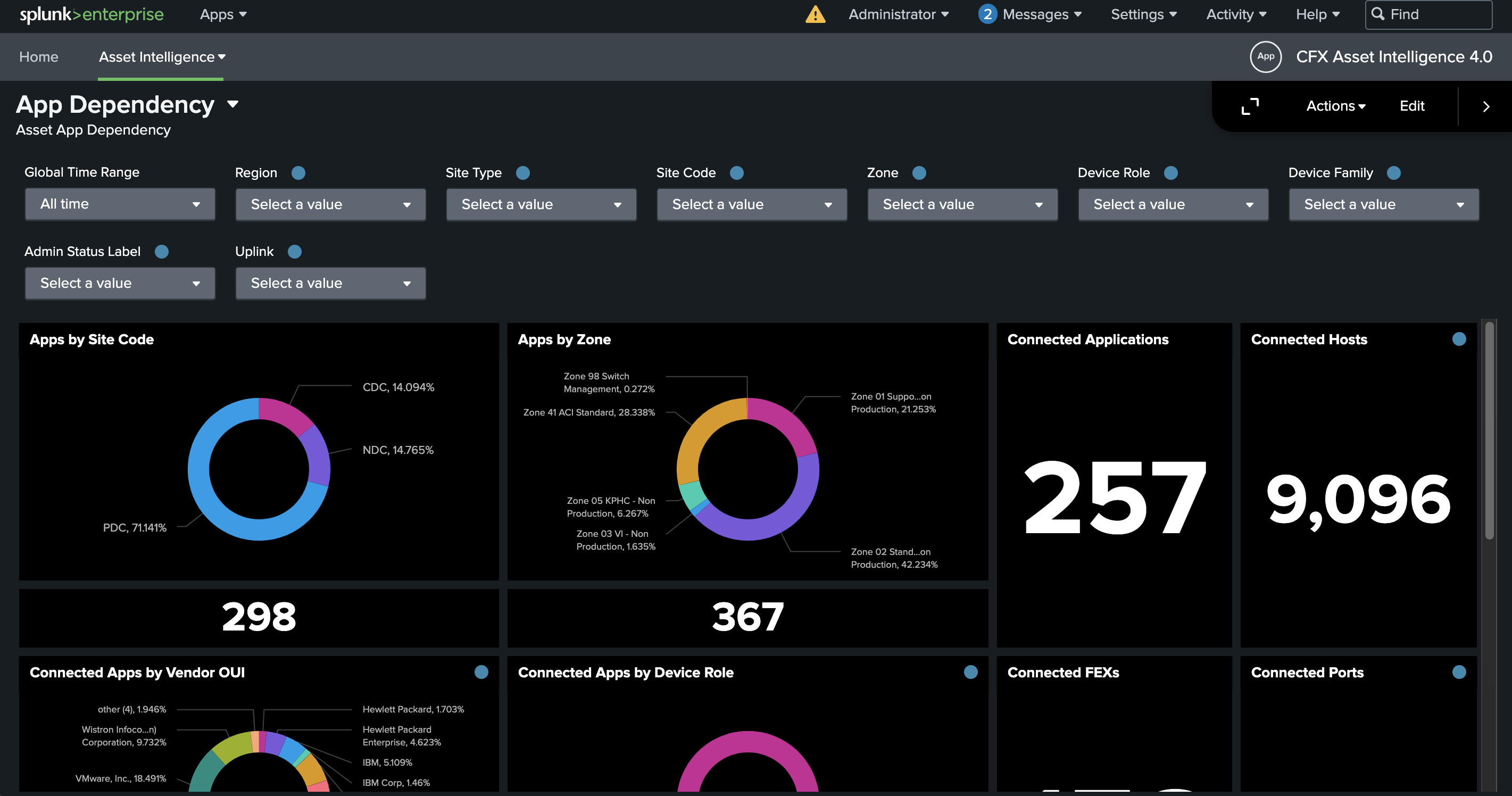
Task: Click info dot on Connected Apps by Vendor OUI
Action: [481, 671]
